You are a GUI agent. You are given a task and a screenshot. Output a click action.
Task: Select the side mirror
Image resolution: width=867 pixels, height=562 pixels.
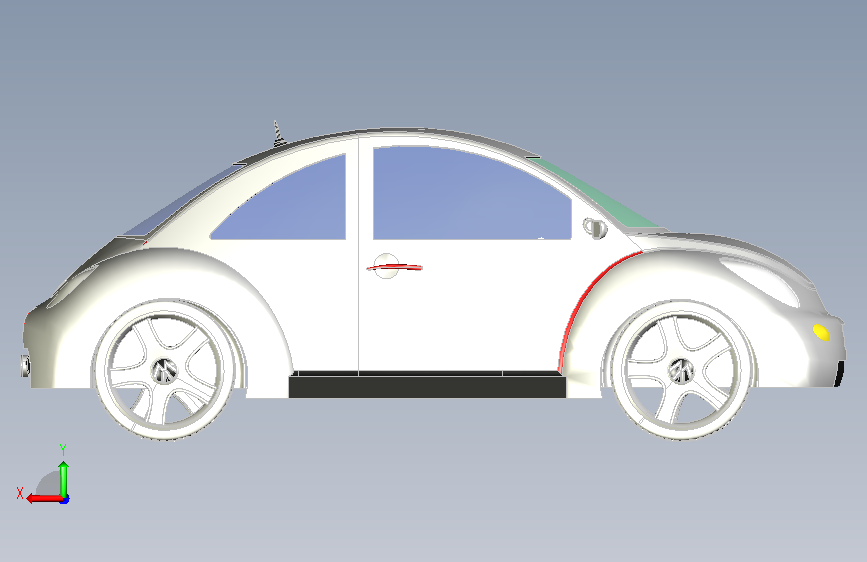595,227
